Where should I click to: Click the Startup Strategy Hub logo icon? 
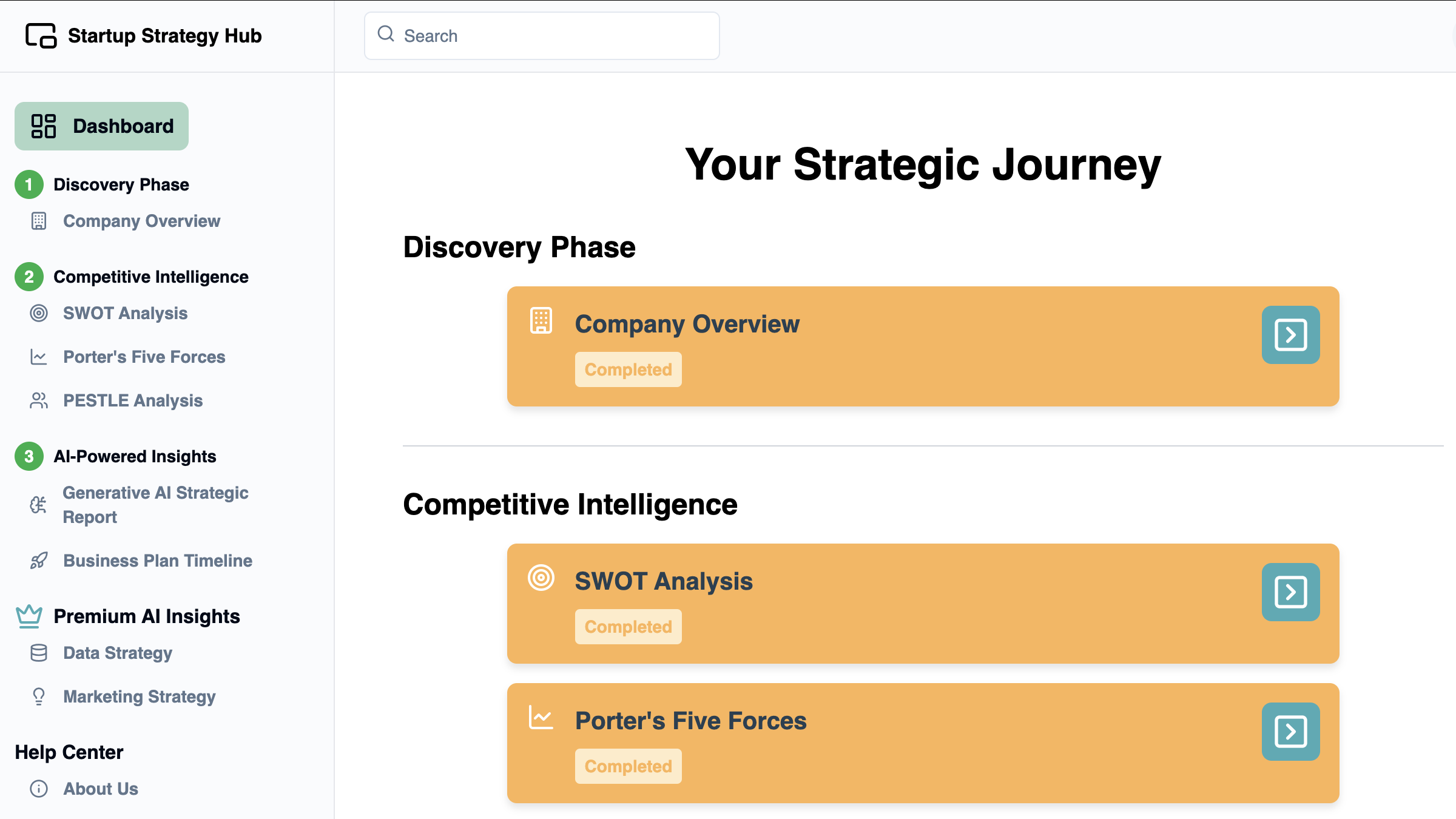pos(41,36)
